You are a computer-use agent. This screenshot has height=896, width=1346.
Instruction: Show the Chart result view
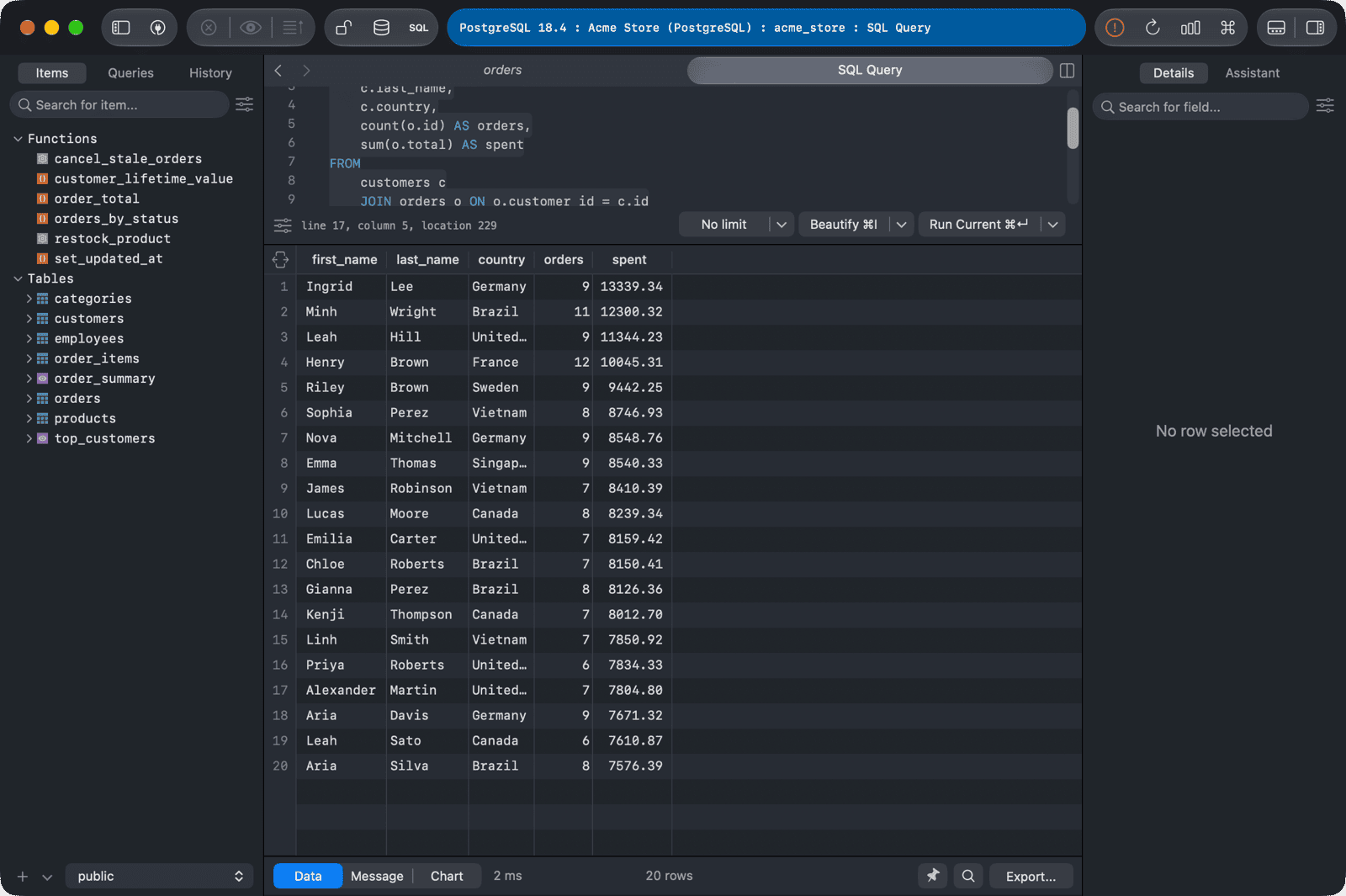[447, 876]
